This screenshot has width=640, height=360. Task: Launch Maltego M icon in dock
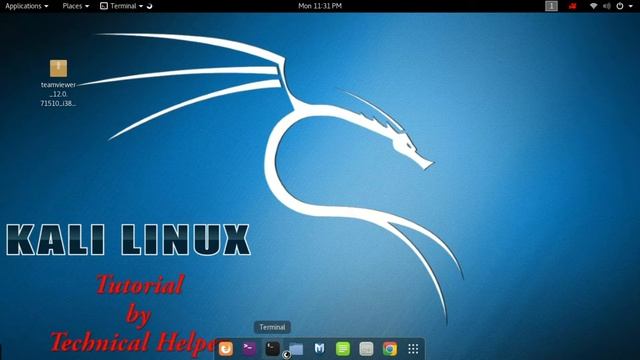pos(320,349)
